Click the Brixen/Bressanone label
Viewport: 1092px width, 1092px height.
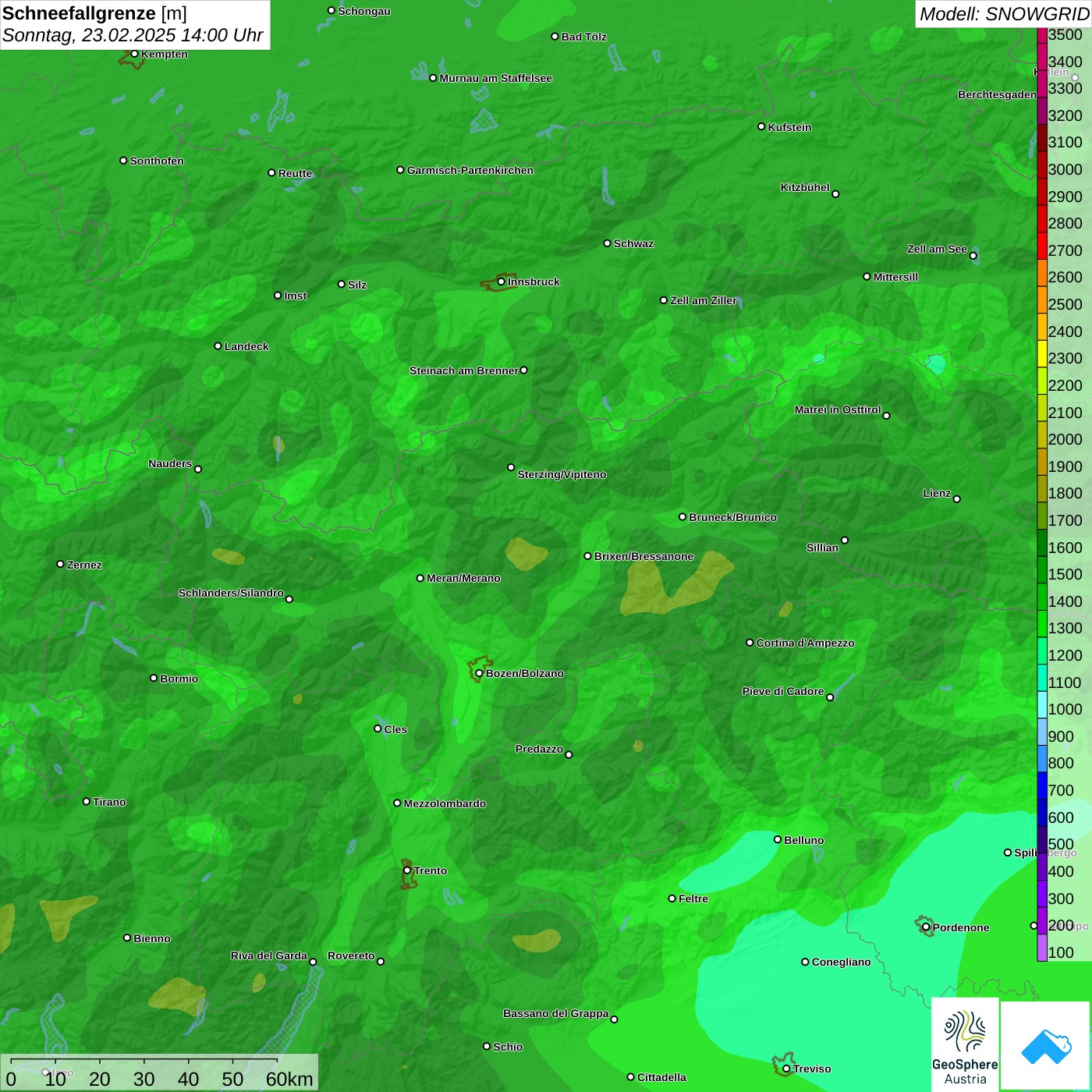click(643, 556)
